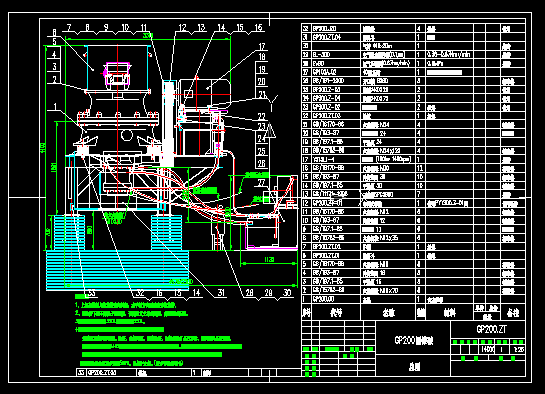Click callout number 9 above the crusher
545x394 pixels.
click(106, 27)
